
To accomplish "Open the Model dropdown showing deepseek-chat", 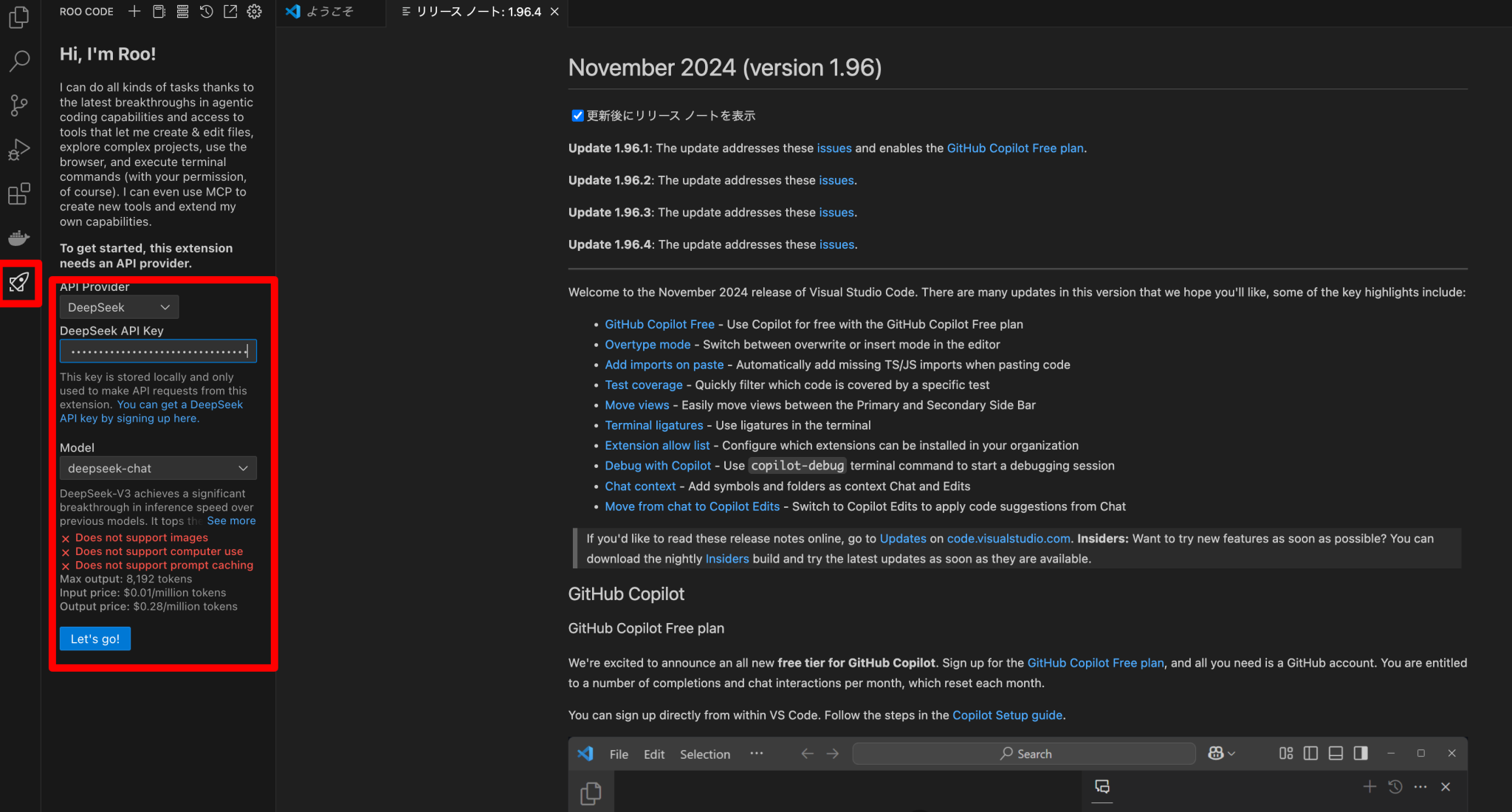I will click(157, 467).
